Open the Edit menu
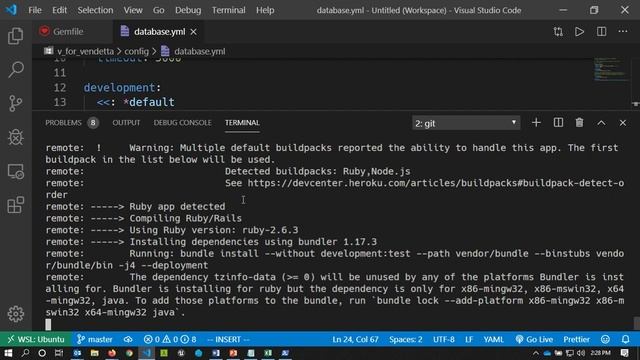Viewport: 640px width, 360px height. pos(59,10)
